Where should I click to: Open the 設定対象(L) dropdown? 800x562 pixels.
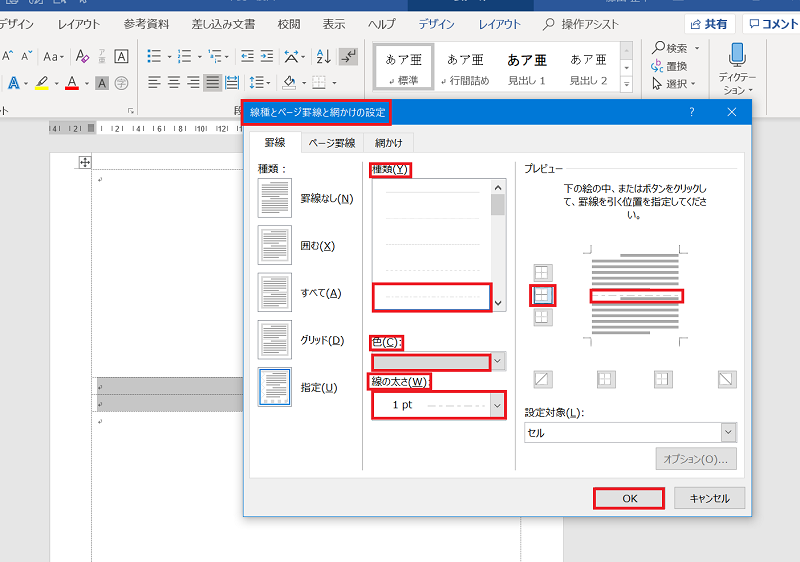coord(728,432)
